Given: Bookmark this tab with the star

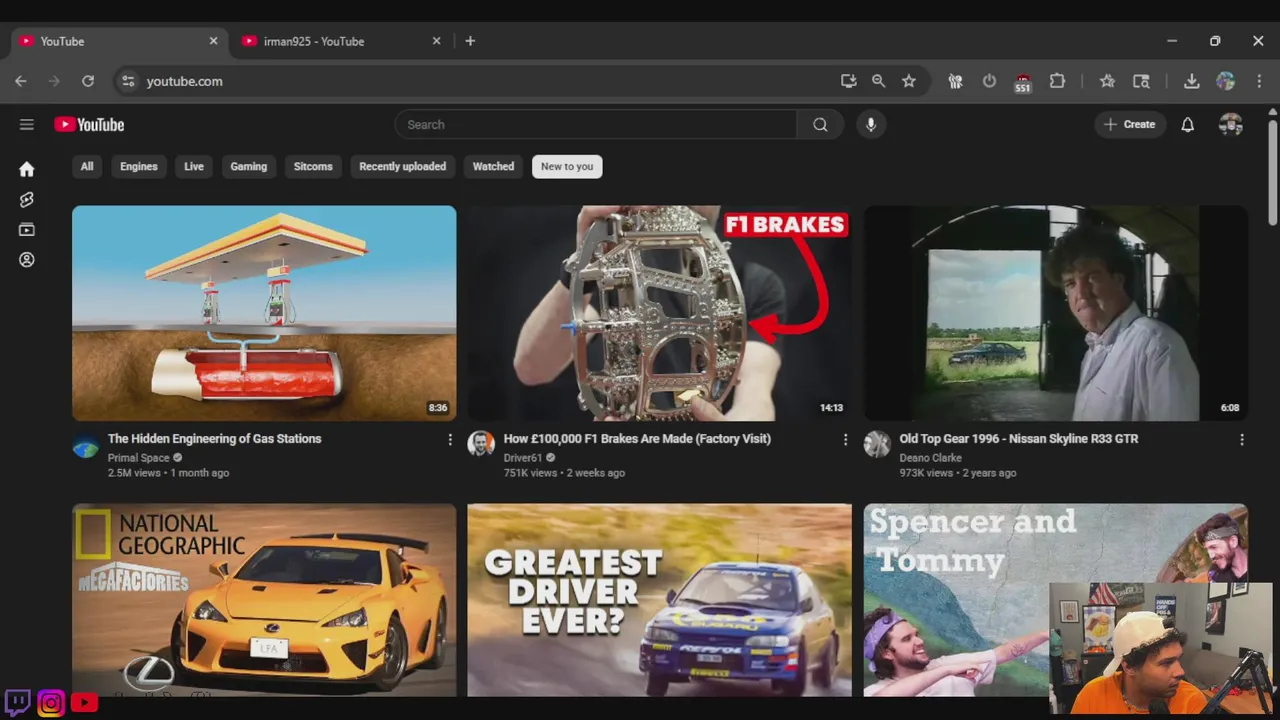Looking at the screenshot, I should [909, 81].
